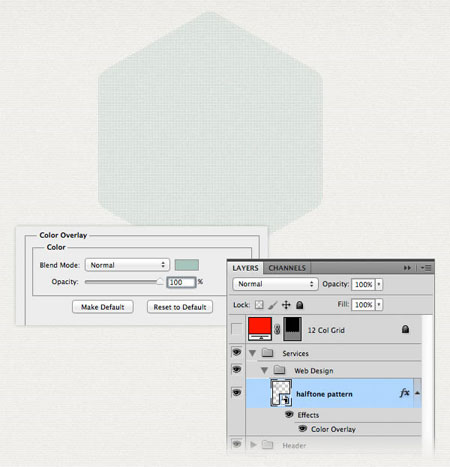
Task: Toggle visibility of layer Effects
Action: [x=289, y=414]
